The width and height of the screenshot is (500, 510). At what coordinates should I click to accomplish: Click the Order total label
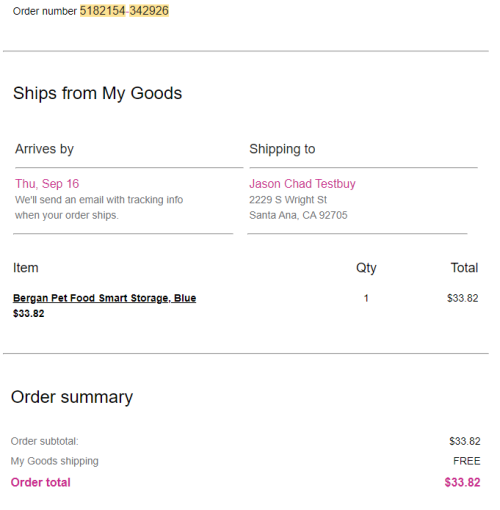(41, 482)
